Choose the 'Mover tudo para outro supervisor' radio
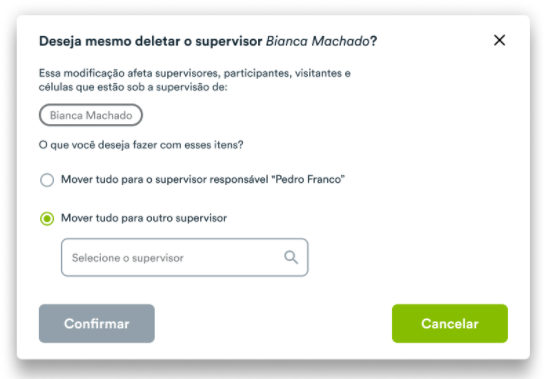 47,219
